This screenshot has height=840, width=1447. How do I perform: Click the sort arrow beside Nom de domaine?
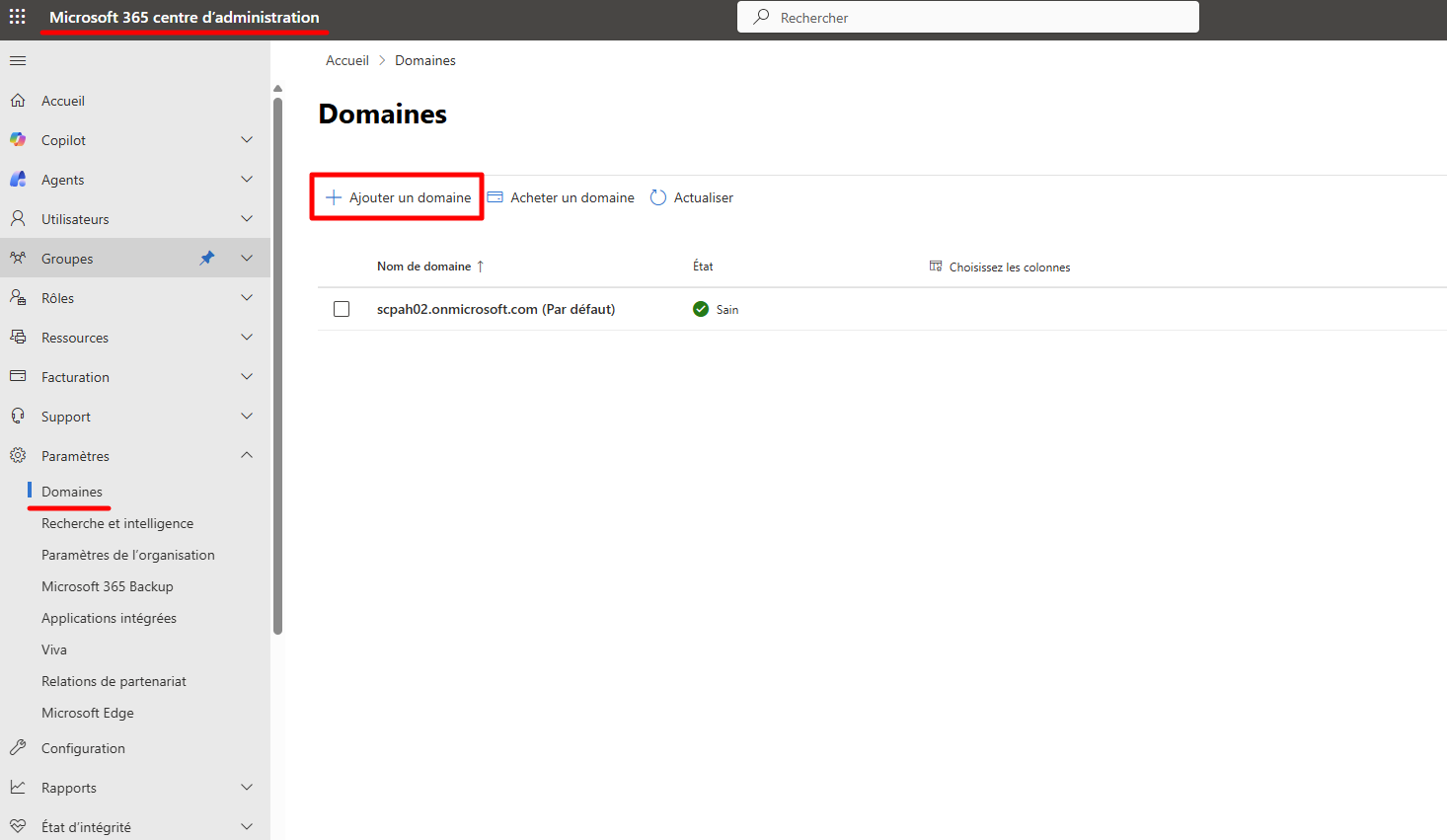(481, 267)
